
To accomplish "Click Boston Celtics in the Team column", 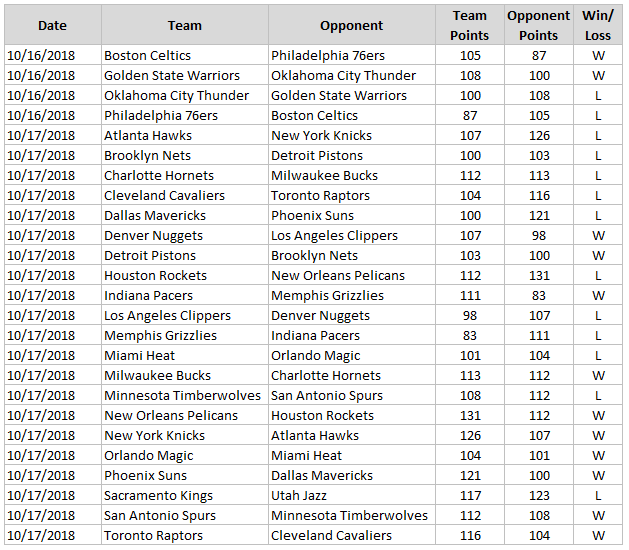I will [147, 55].
